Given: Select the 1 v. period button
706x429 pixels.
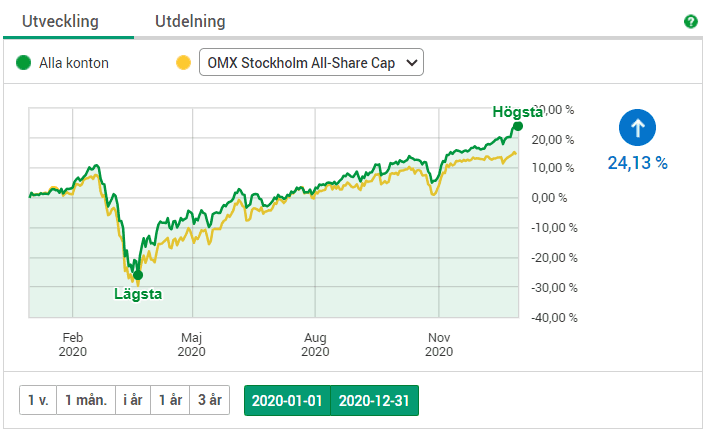Looking at the screenshot, I should pos(38,401).
